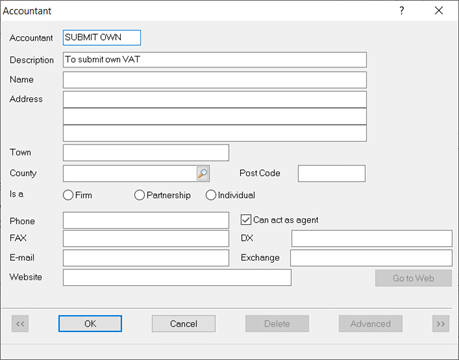Click the FAX input field
This screenshot has height=360, width=459.
(146, 238)
